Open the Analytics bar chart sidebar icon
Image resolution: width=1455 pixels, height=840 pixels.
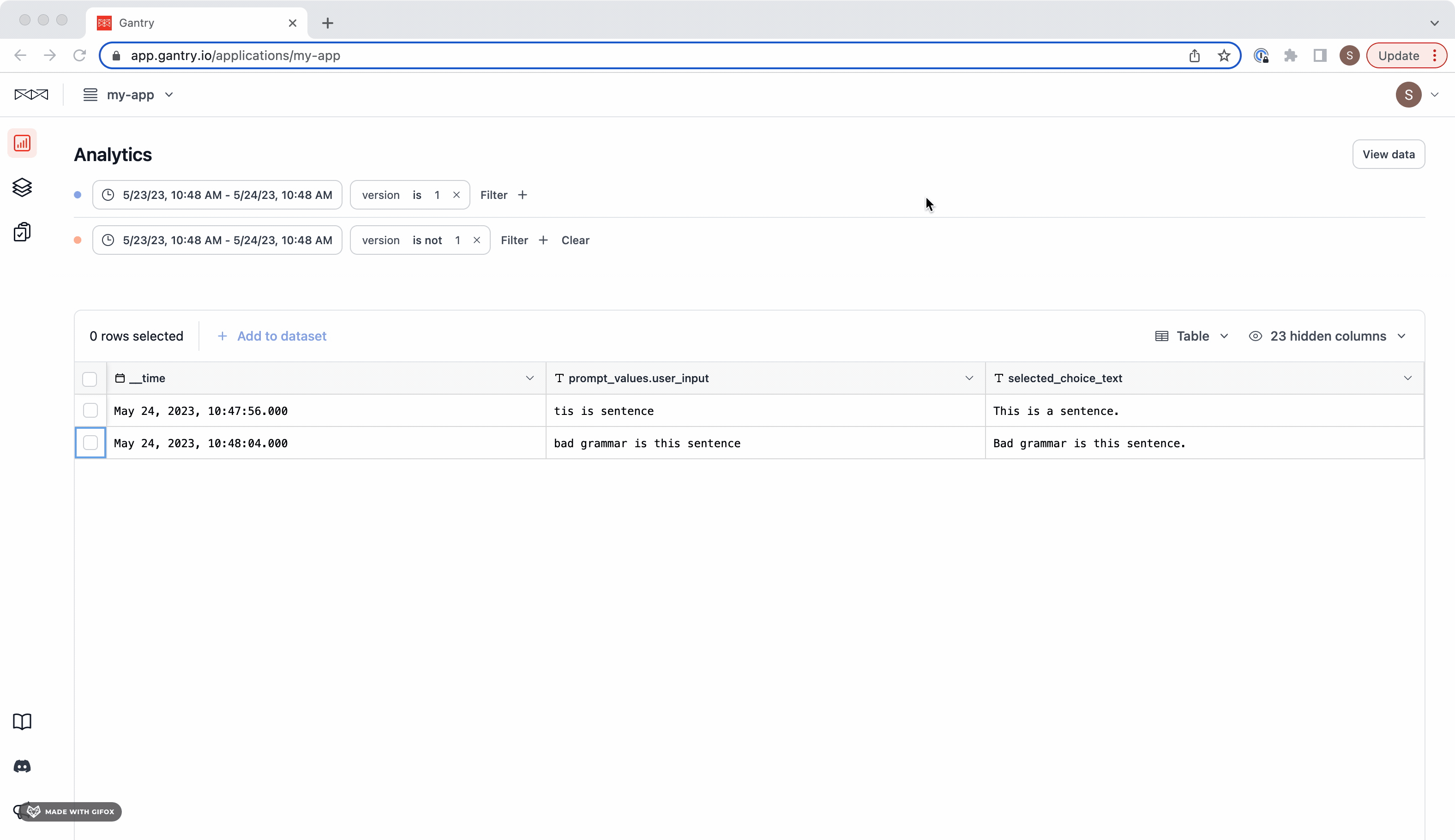click(22, 143)
